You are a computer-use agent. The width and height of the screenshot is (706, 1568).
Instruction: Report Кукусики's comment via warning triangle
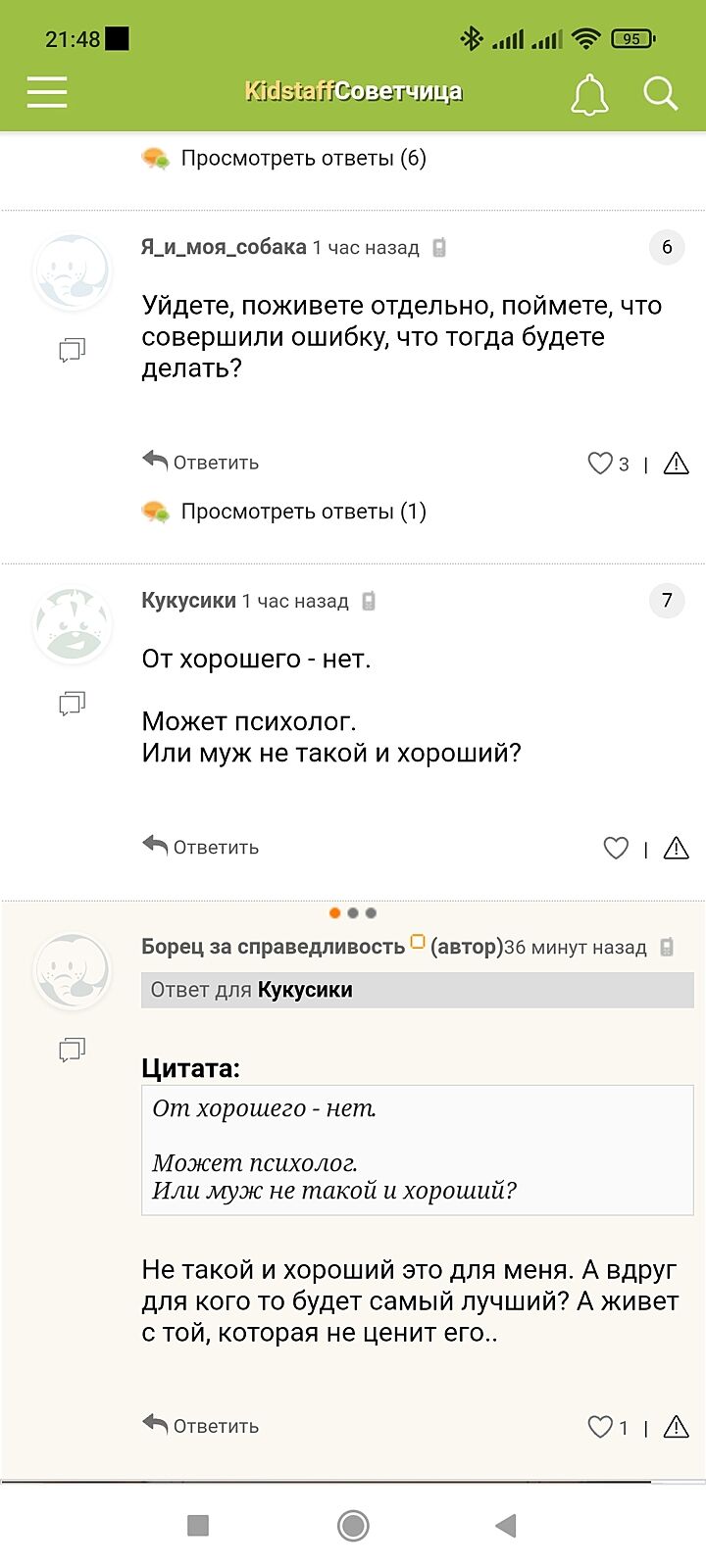[677, 849]
